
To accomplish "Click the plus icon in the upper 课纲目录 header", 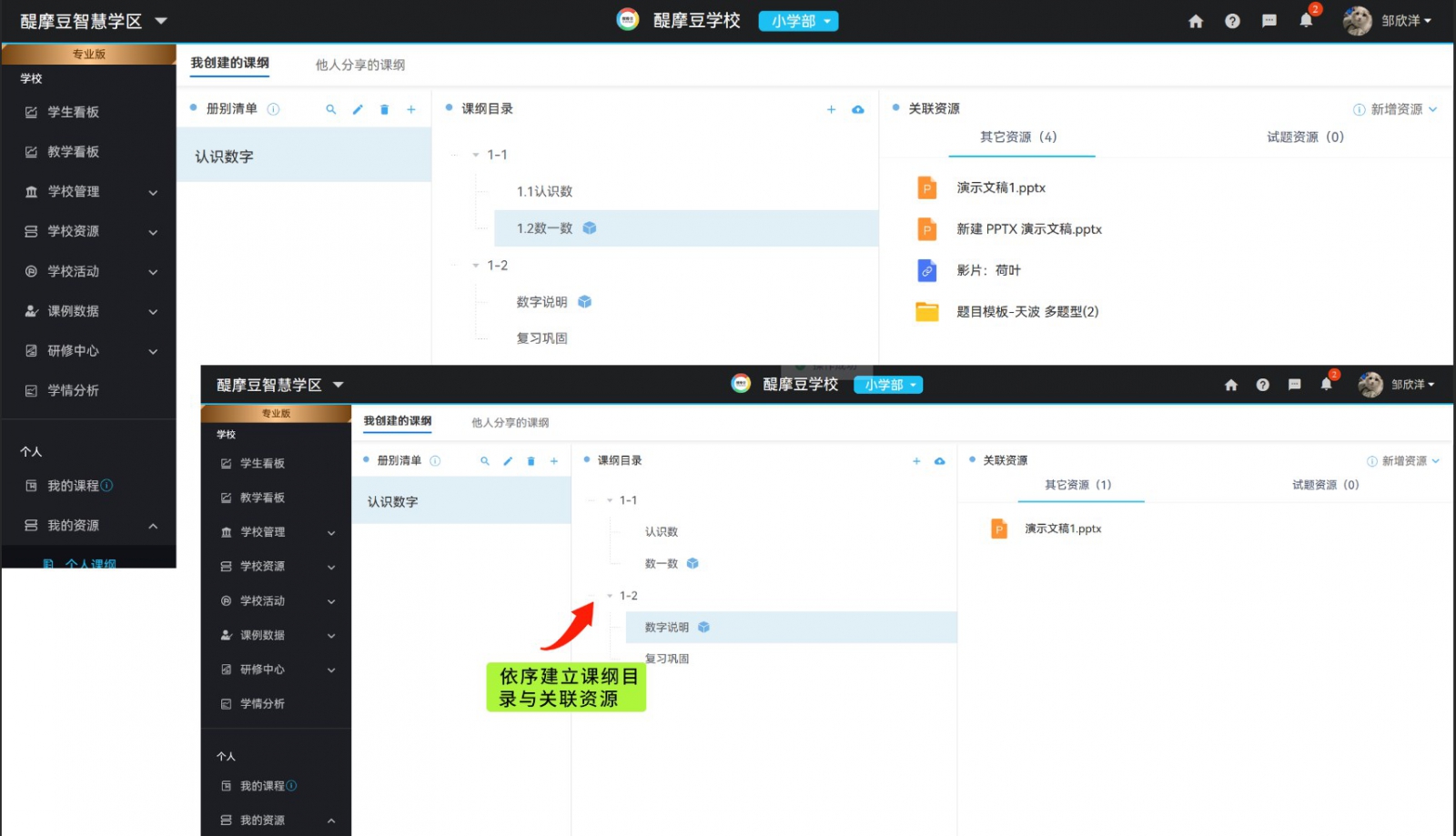I will coord(831,110).
